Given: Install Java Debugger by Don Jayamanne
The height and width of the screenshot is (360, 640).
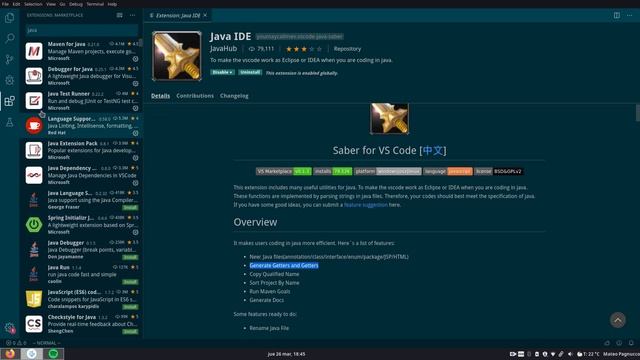Looking at the screenshot, I should [x=130, y=257].
